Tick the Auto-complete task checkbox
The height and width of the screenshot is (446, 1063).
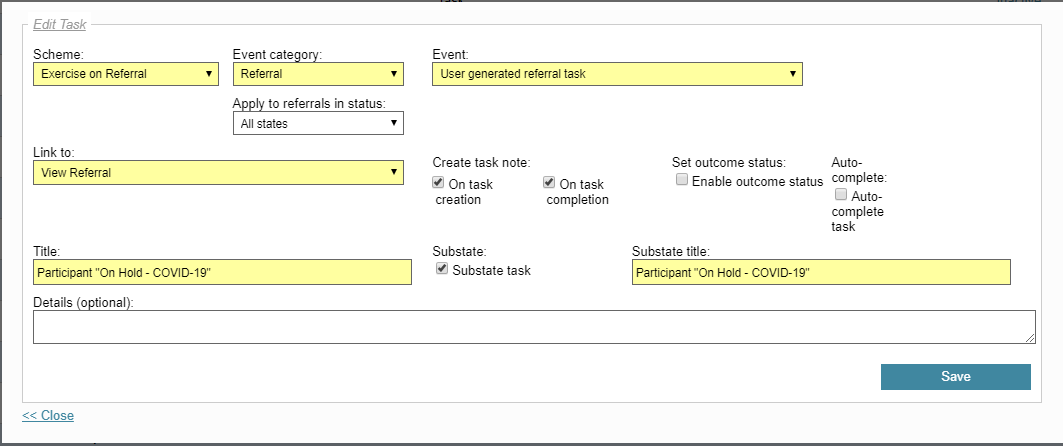(x=841, y=195)
